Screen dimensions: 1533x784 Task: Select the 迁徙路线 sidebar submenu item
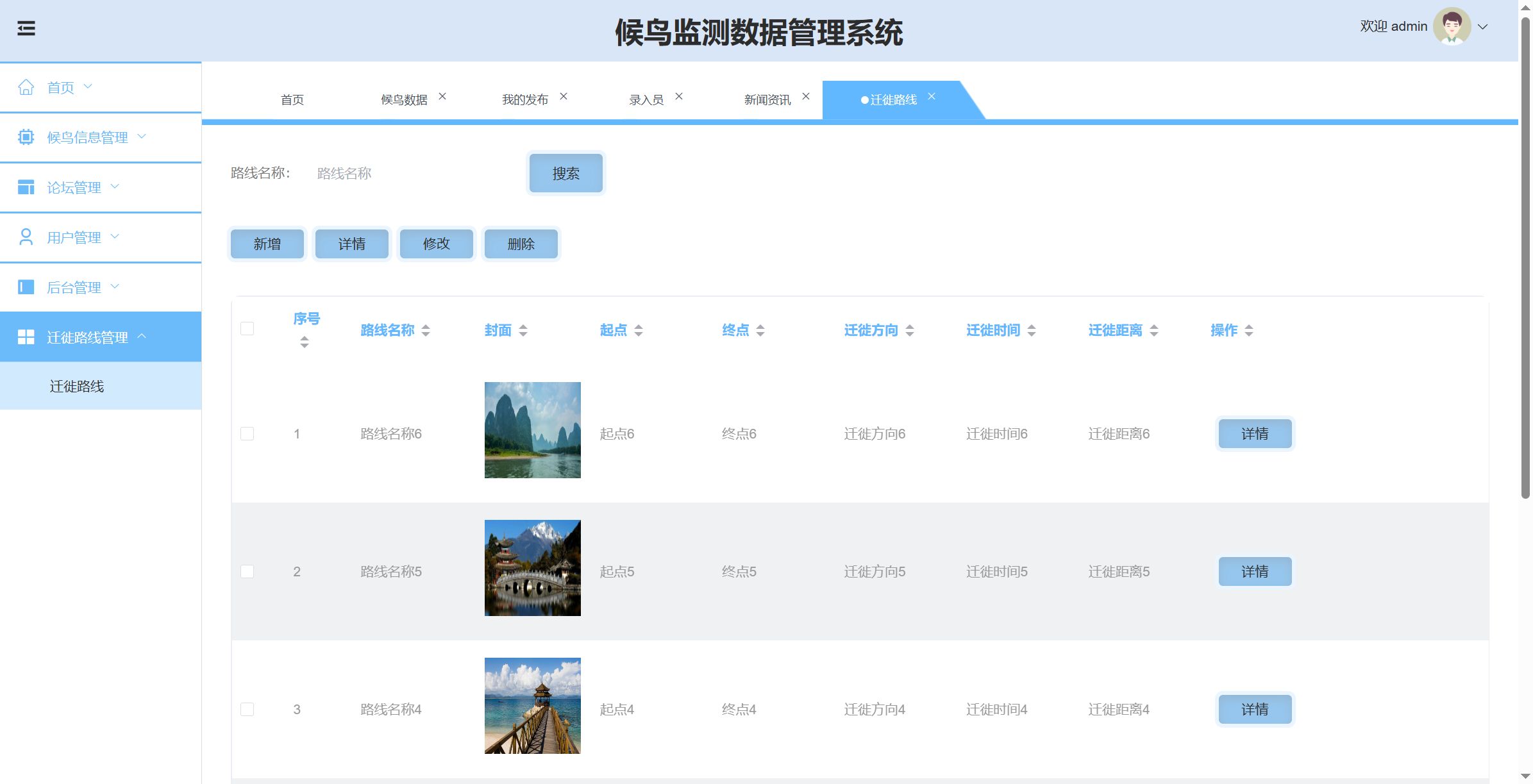point(101,386)
